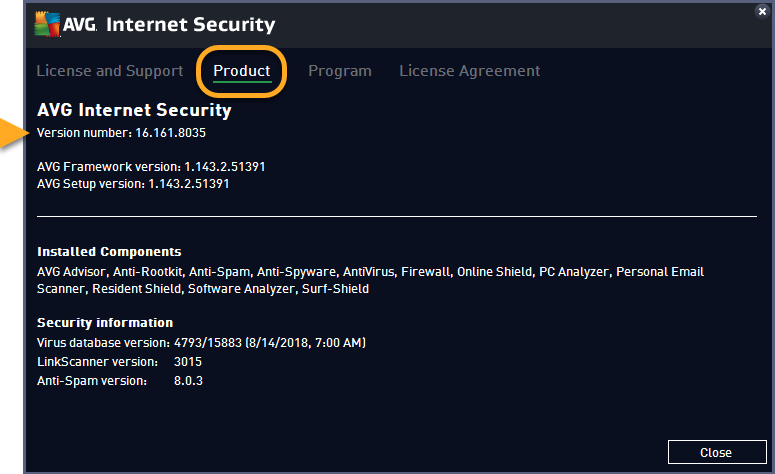Click the AVG colorful logo icon
Screen dimensions: 775x474
click(x=47, y=24)
